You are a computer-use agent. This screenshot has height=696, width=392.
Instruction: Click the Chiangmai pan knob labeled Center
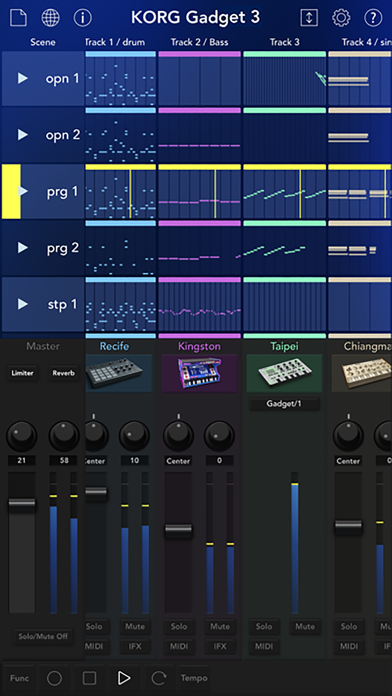[x=348, y=436]
